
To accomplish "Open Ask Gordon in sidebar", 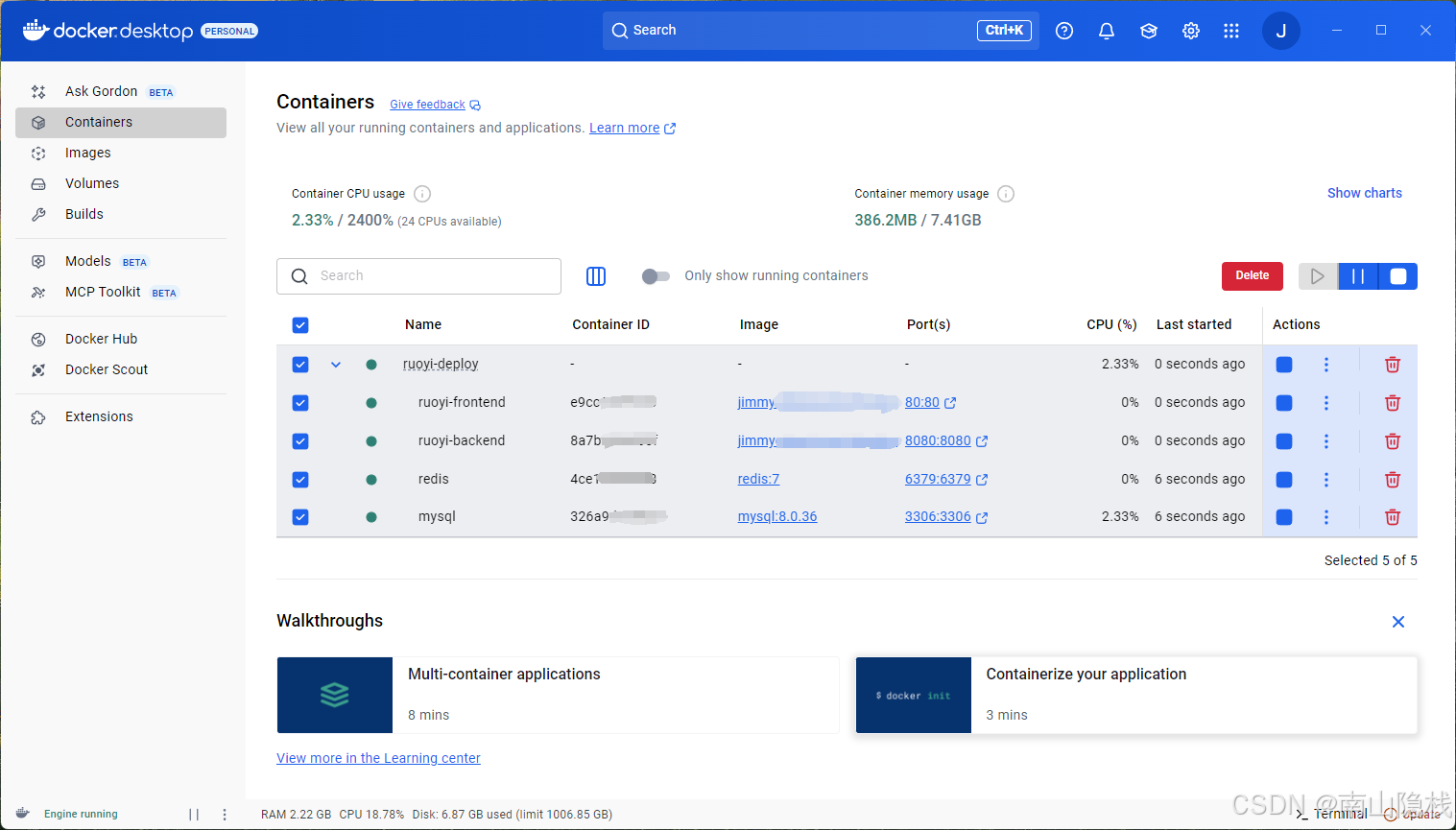I will [x=121, y=91].
